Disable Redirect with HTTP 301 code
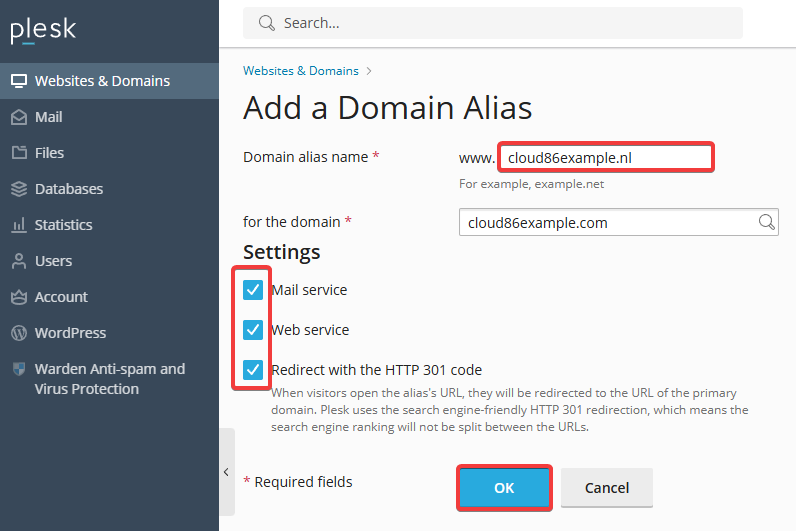This screenshot has width=796, height=531. coord(253,370)
